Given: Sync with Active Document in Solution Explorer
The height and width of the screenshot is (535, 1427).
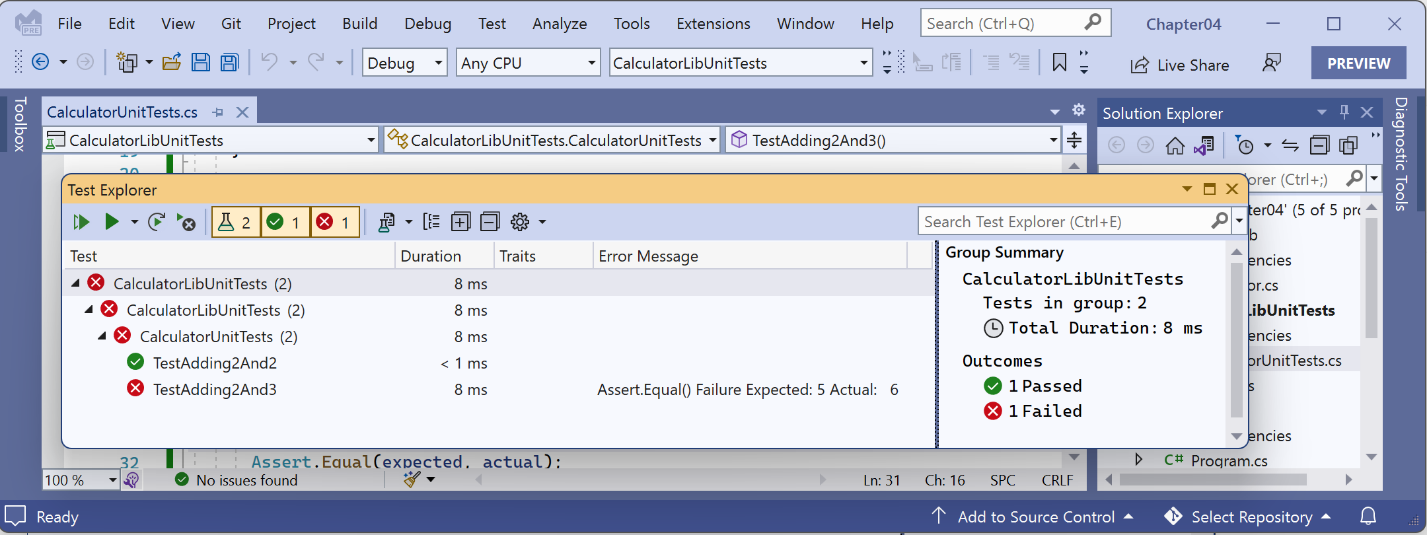Looking at the screenshot, I should point(1290,146).
